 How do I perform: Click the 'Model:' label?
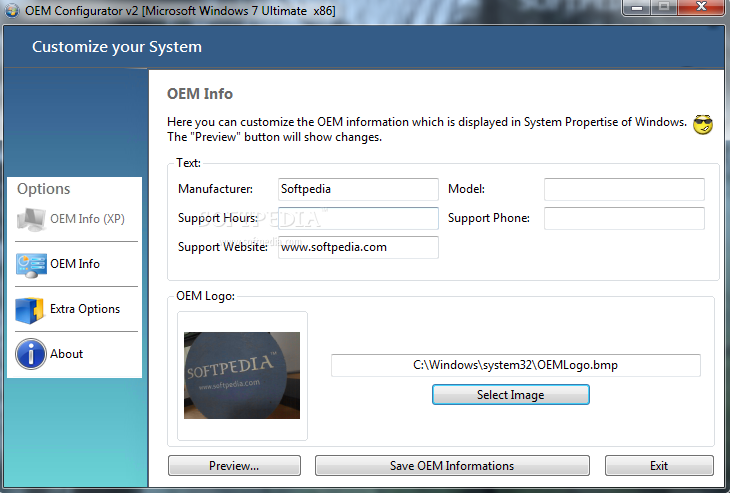[466, 189]
